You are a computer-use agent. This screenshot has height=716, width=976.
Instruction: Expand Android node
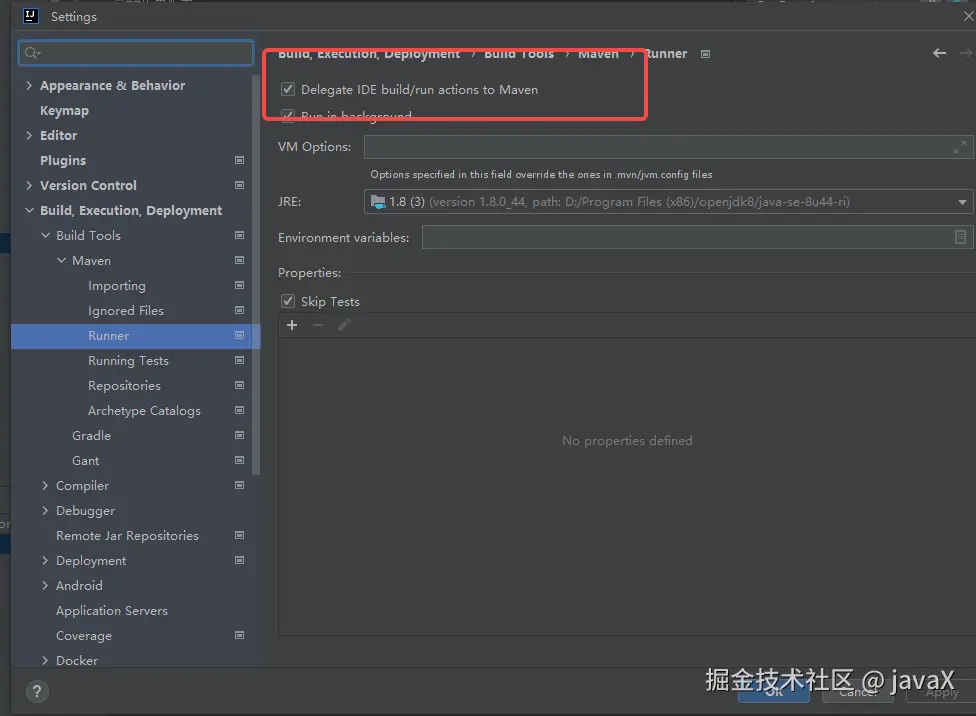[x=45, y=585]
